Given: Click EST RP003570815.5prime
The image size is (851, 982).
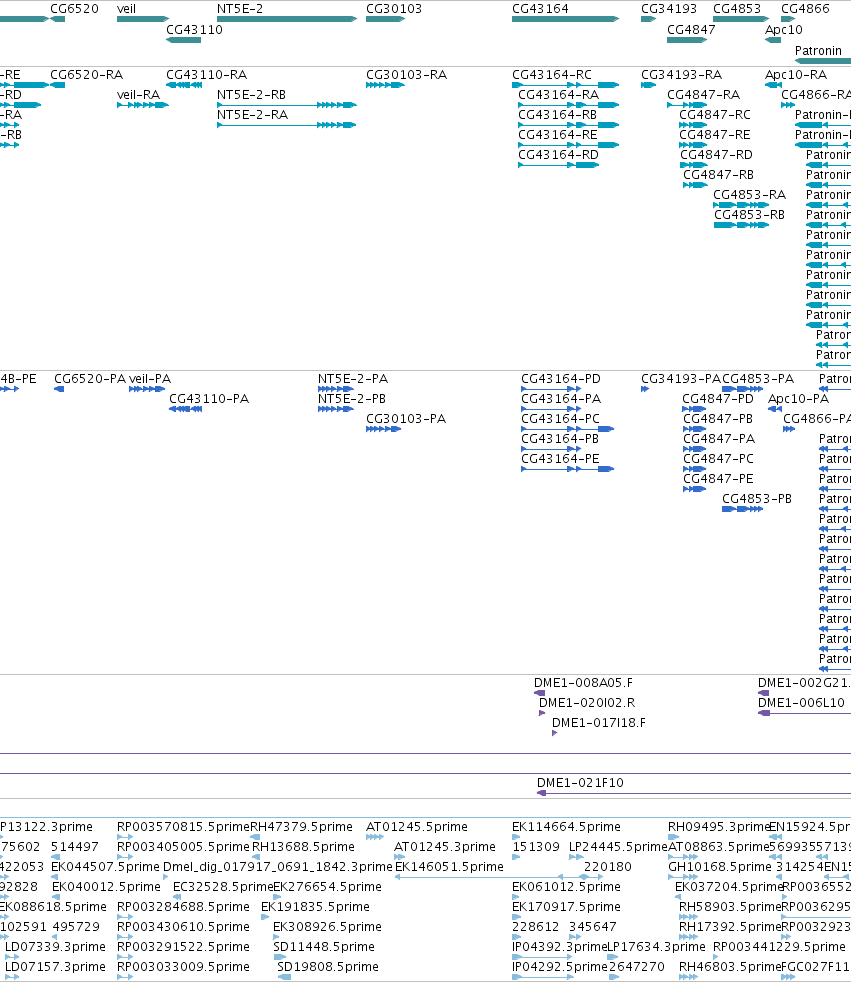Looking at the screenshot, I should (183, 827).
